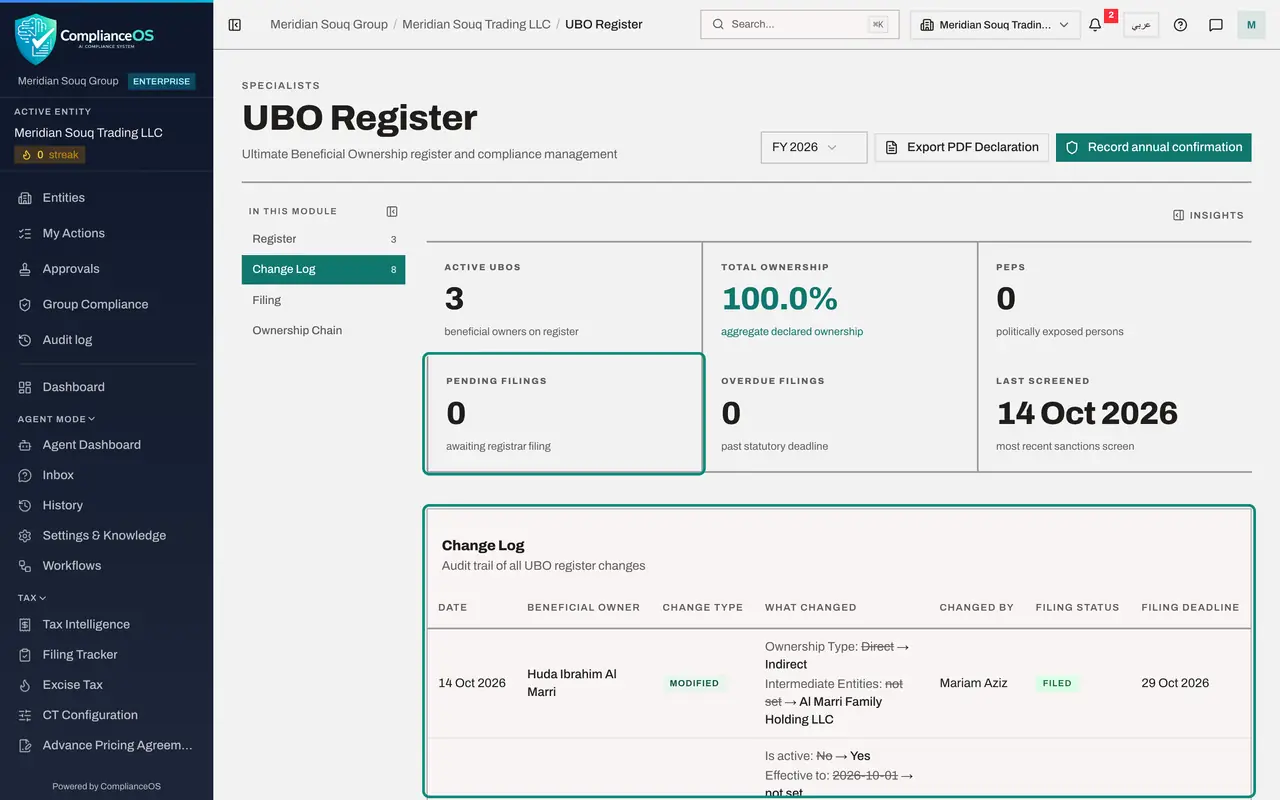Open the Register module tab
This screenshot has width=1280, height=800.
point(323,239)
